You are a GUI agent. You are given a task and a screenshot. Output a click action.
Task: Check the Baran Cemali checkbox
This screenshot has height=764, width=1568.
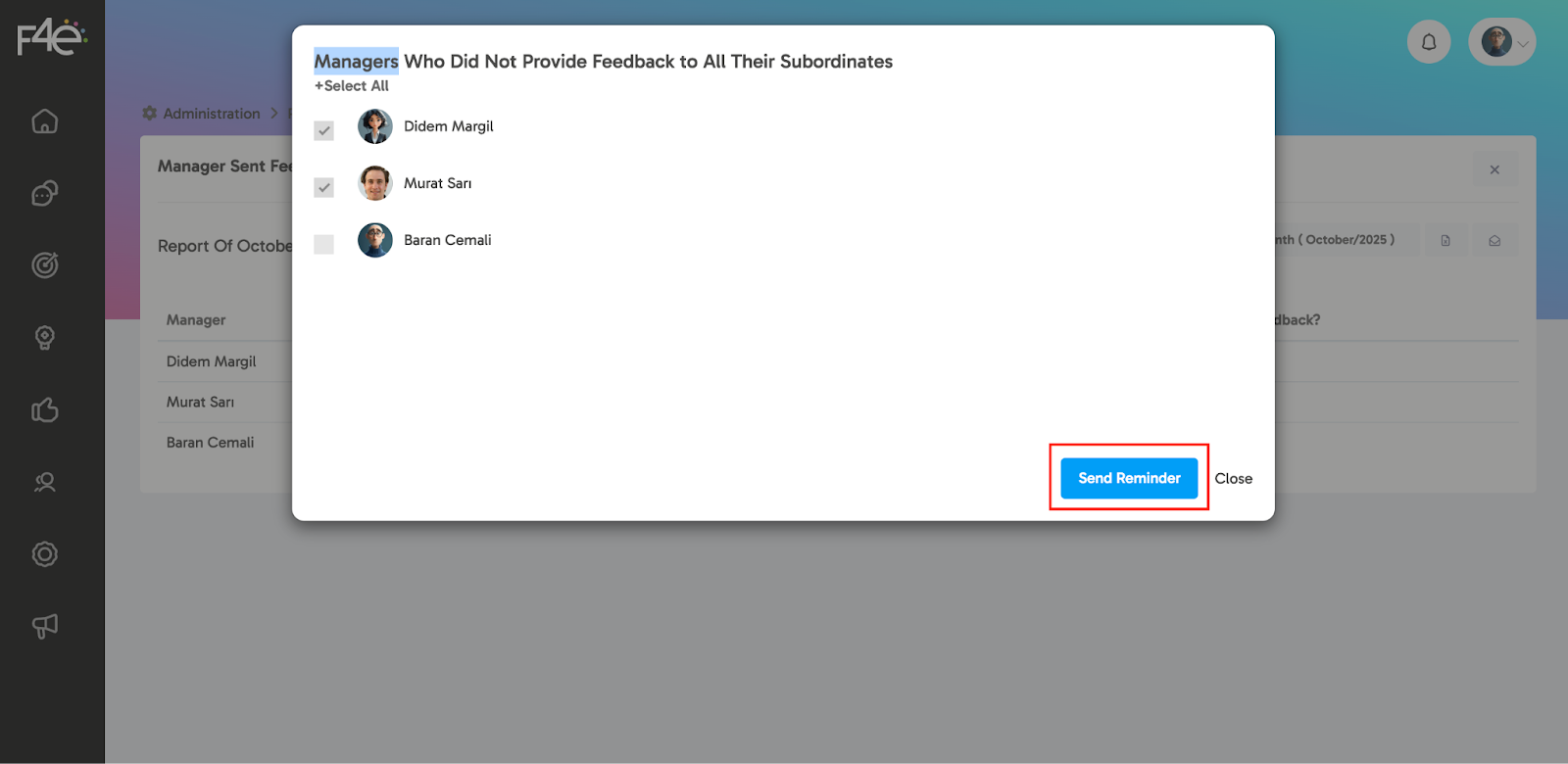(324, 244)
